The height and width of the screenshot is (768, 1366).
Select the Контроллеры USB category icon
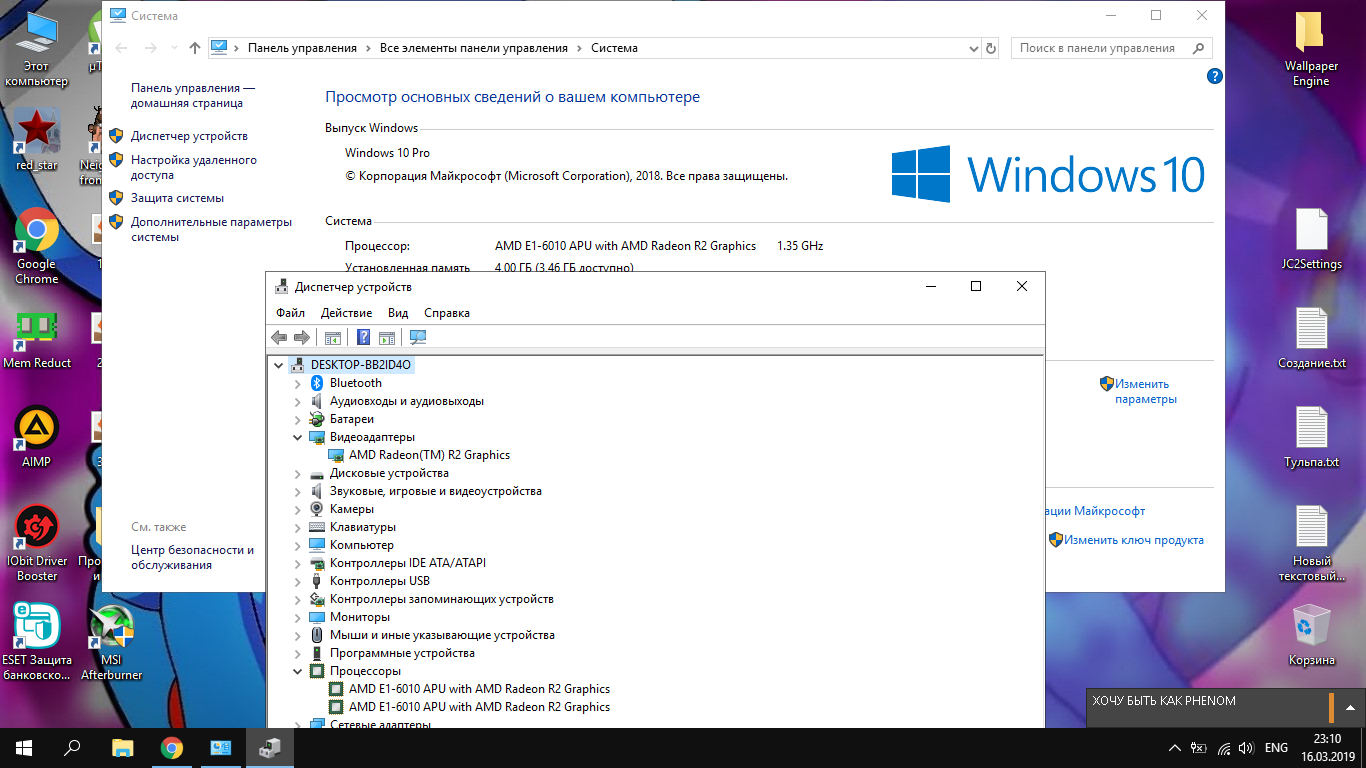tap(317, 581)
